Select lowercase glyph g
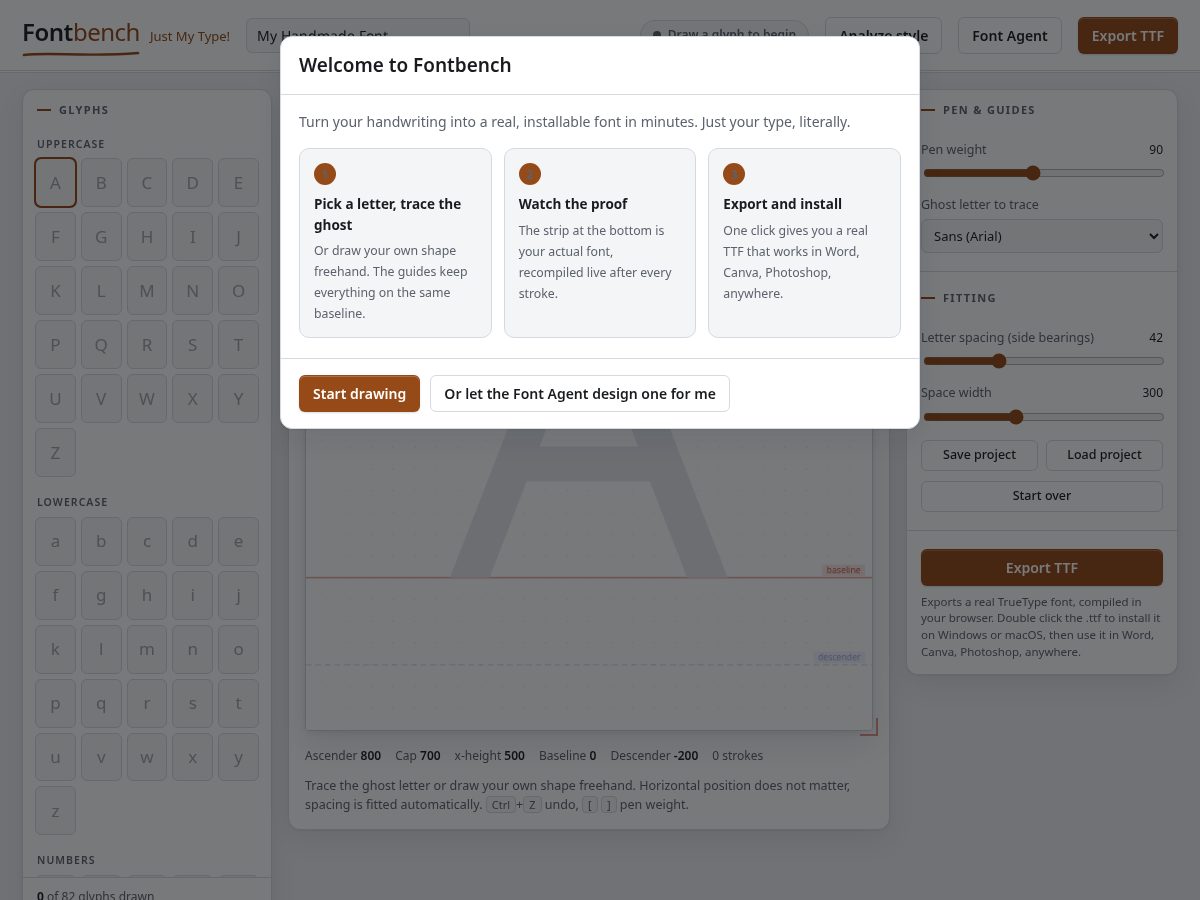Viewport: 1200px width, 900px height. pos(101,596)
